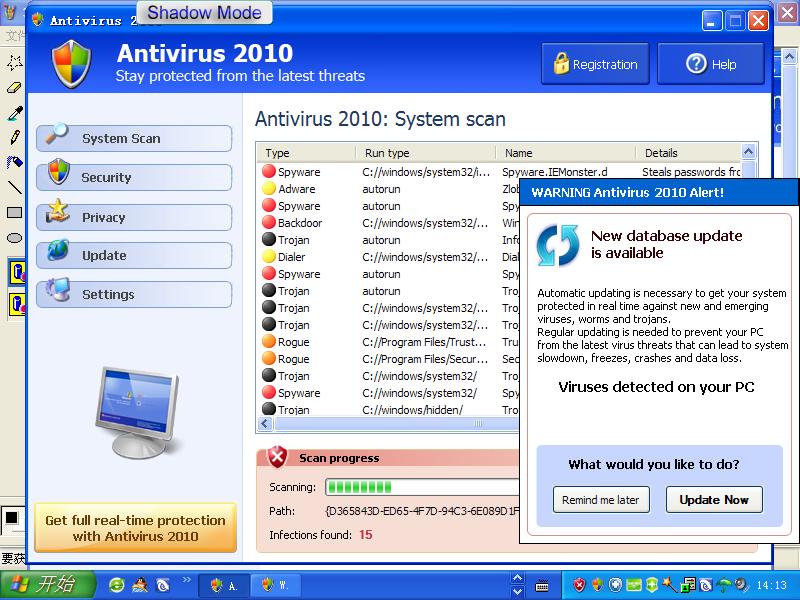The width and height of the screenshot is (800, 600).
Task: Click the horizontal scrollbar thumb in scan list
Action: pos(397,423)
